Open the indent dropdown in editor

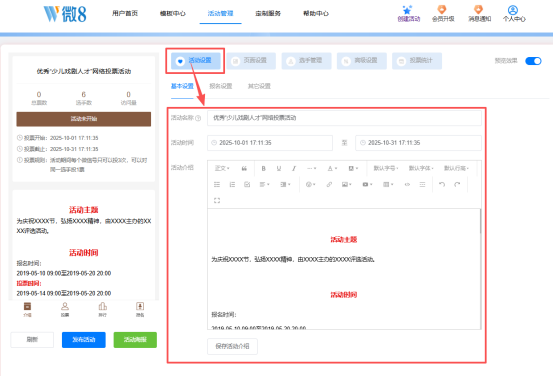tap(285, 184)
